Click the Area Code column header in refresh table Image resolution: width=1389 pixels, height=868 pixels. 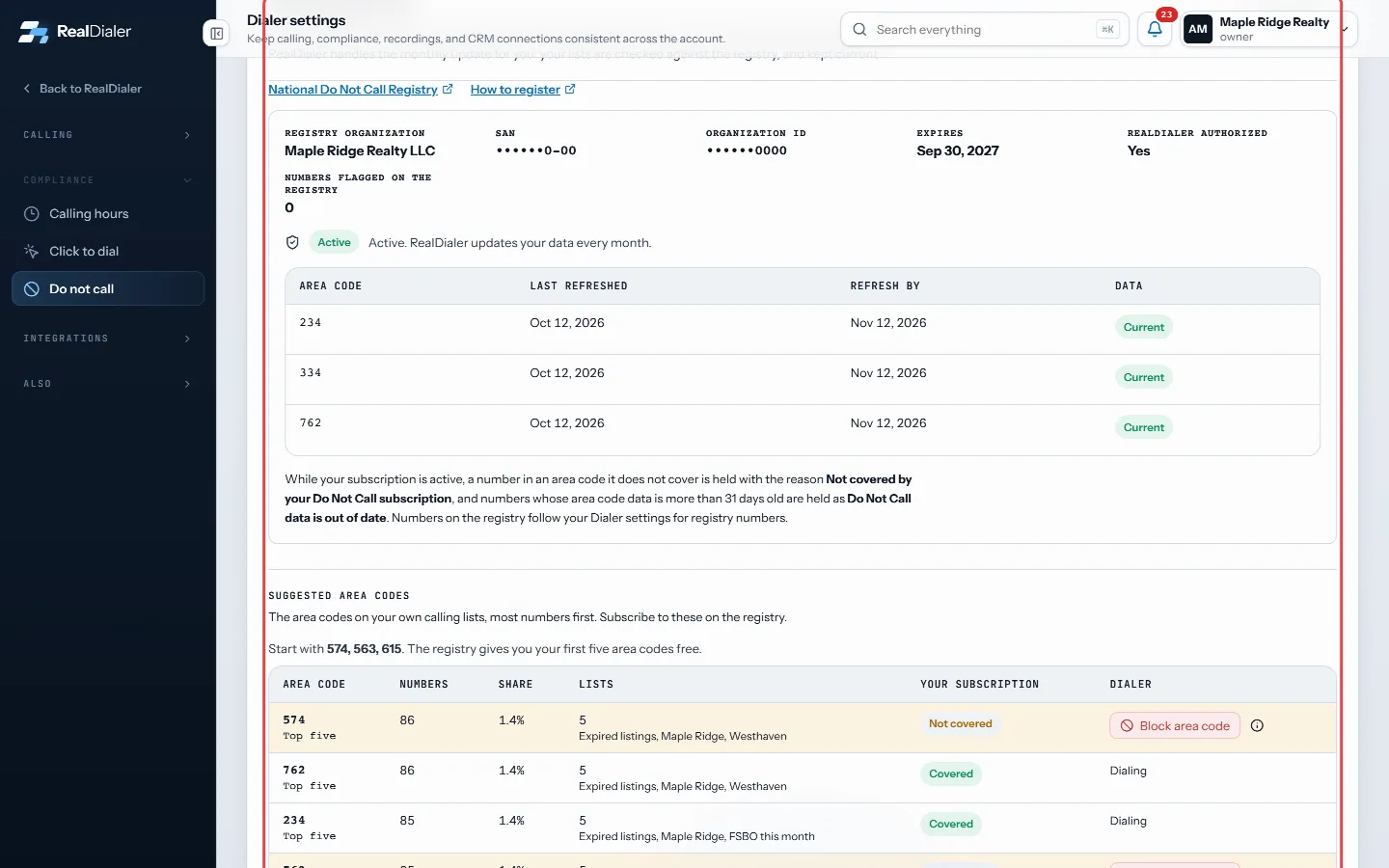[x=331, y=286]
